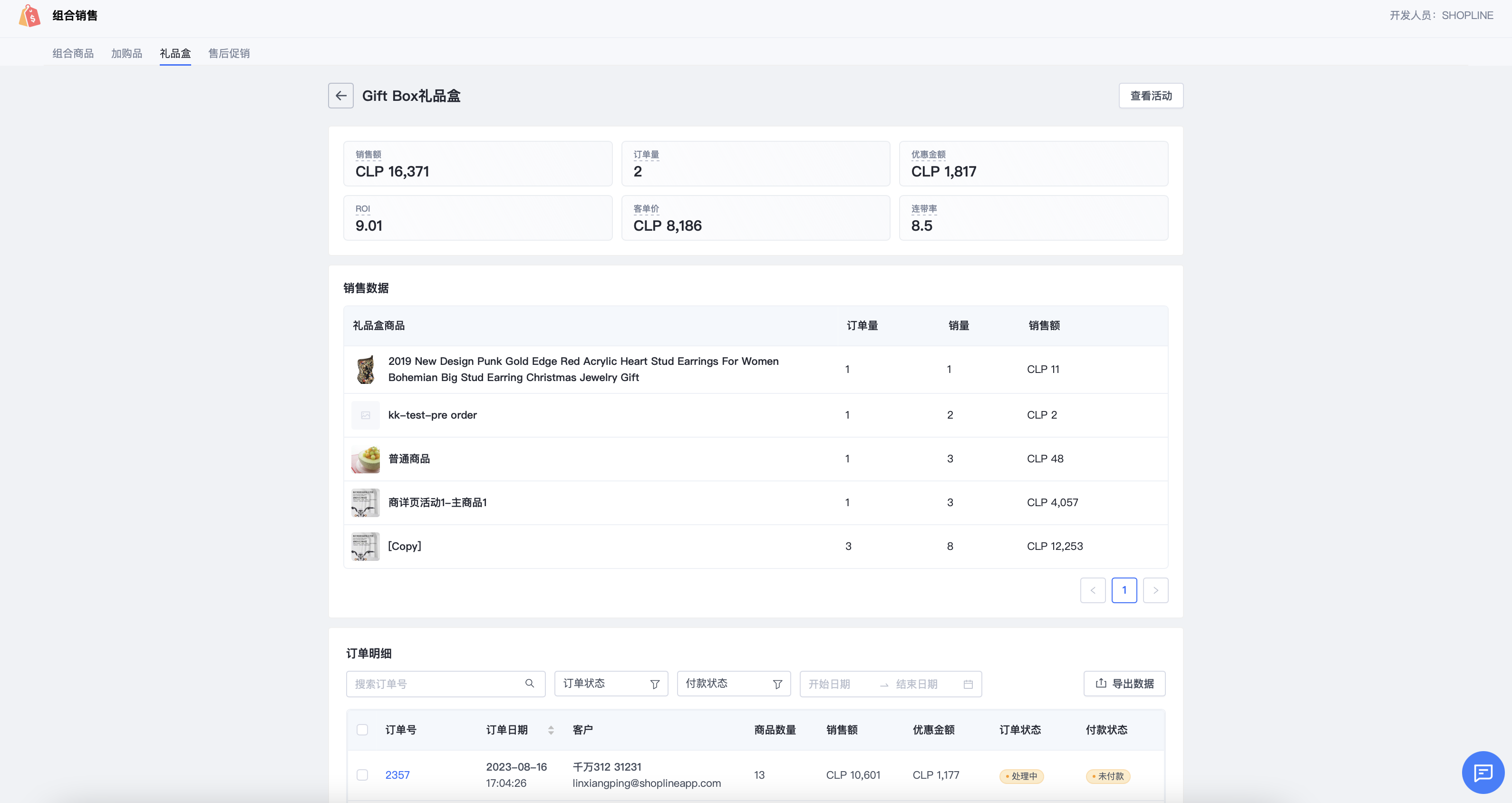Tick the checkbox for order 2357
The height and width of the screenshot is (803, 1512).
[362, 775]
